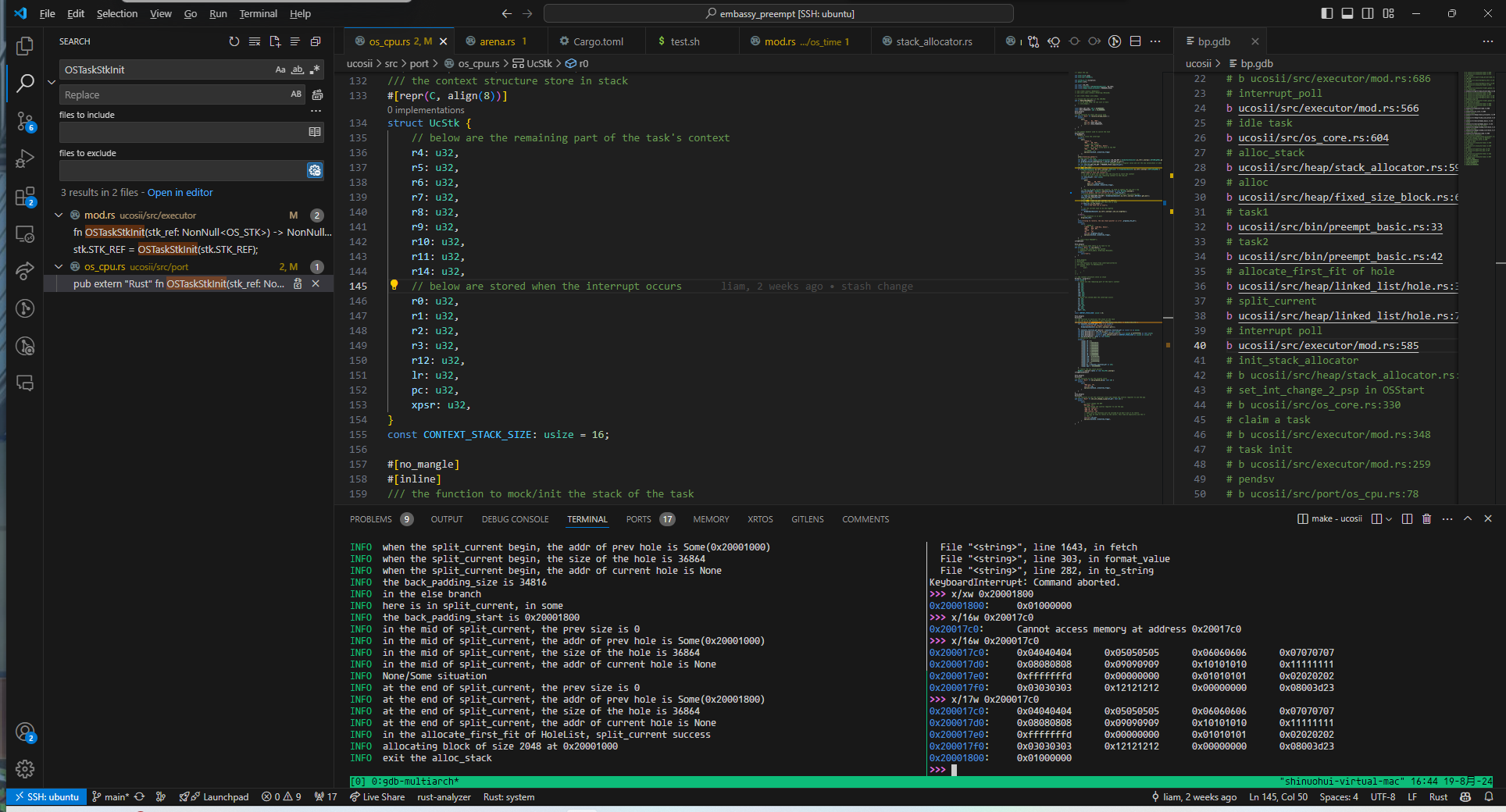
Task: Click the Replace All icon
Action: coord(317,94)
